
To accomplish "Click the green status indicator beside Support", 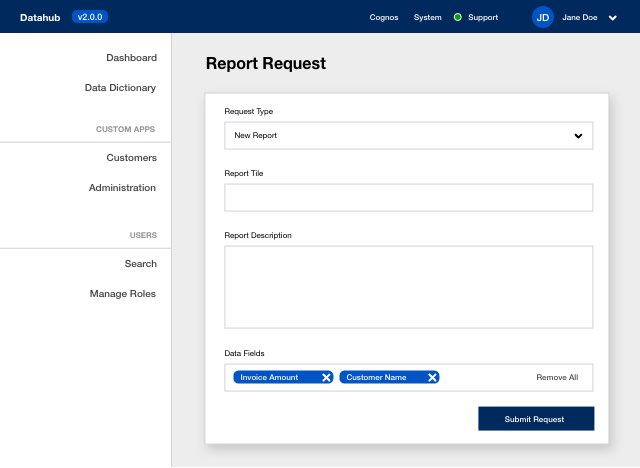I will tap(458, 17).
